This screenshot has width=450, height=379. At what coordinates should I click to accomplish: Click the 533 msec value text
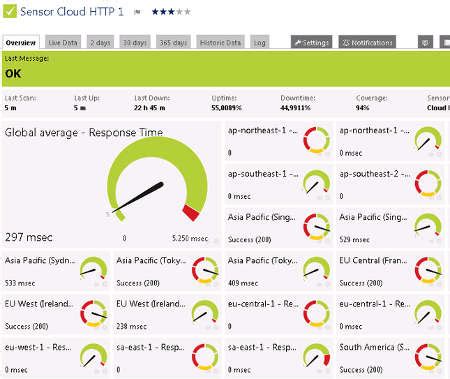tap(20, 283)
